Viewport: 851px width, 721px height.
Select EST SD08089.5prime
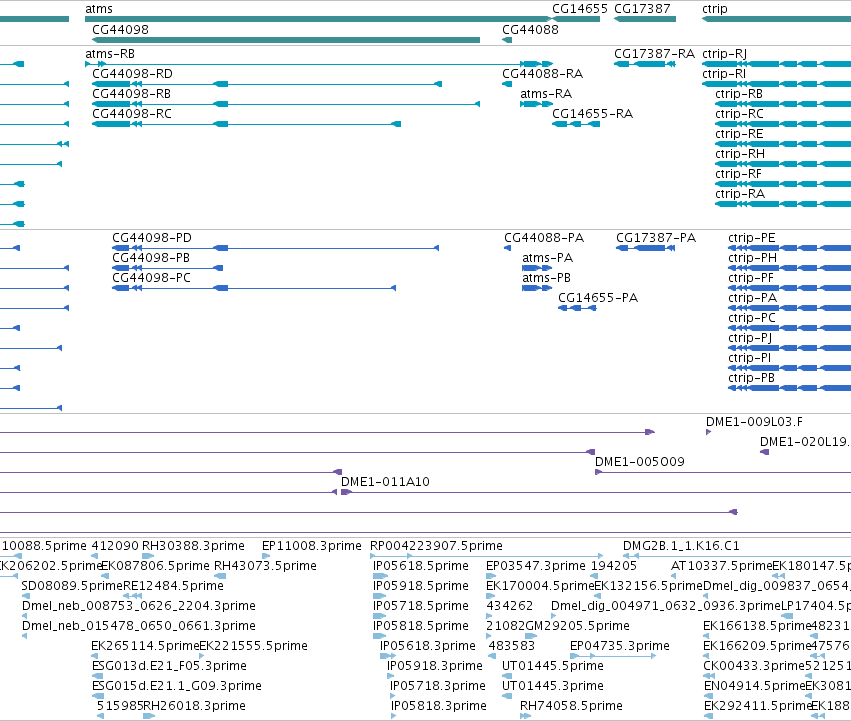24,596
